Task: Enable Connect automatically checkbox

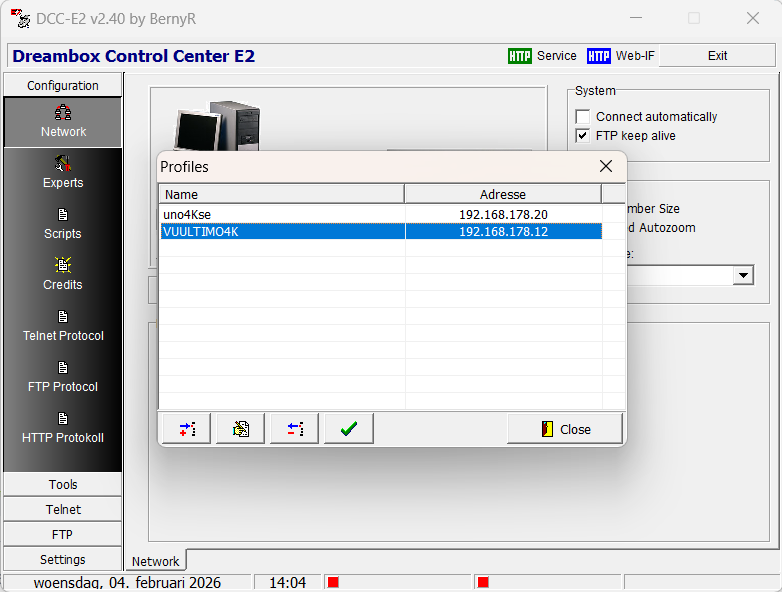Action: click(x=583, y=117)
